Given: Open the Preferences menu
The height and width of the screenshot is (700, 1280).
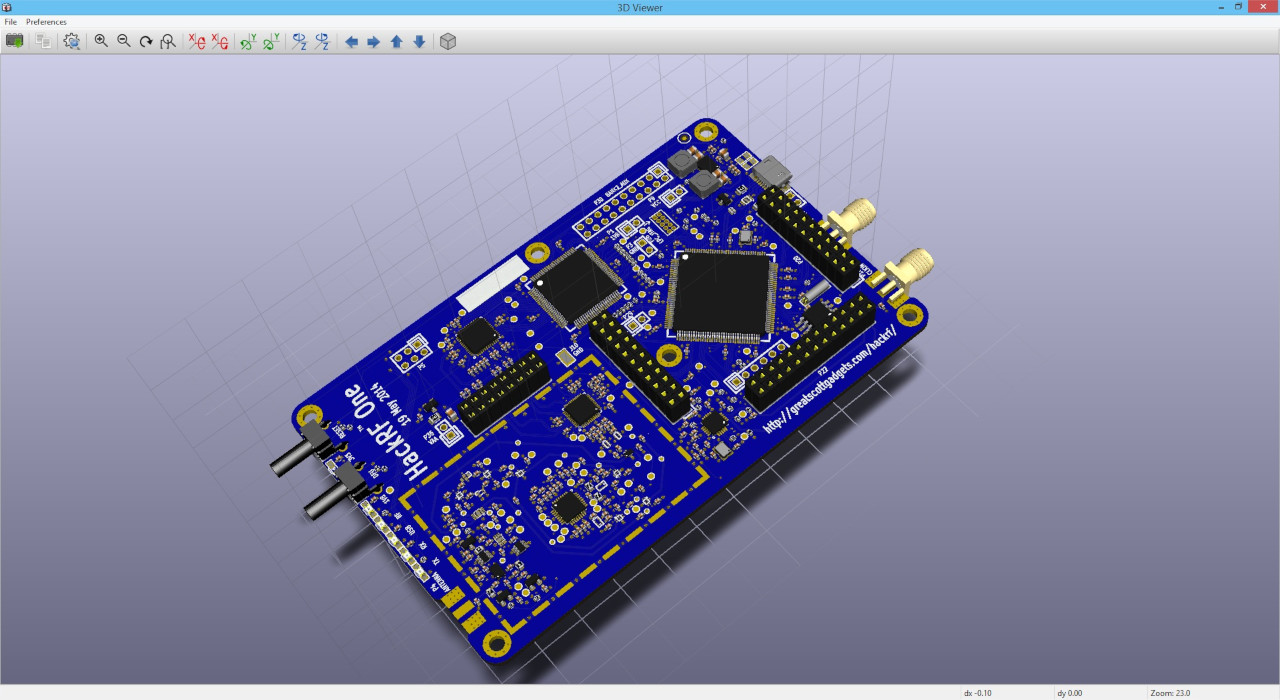Looking at the screenshot, I should pyautogui.click(x=46, y=22).
